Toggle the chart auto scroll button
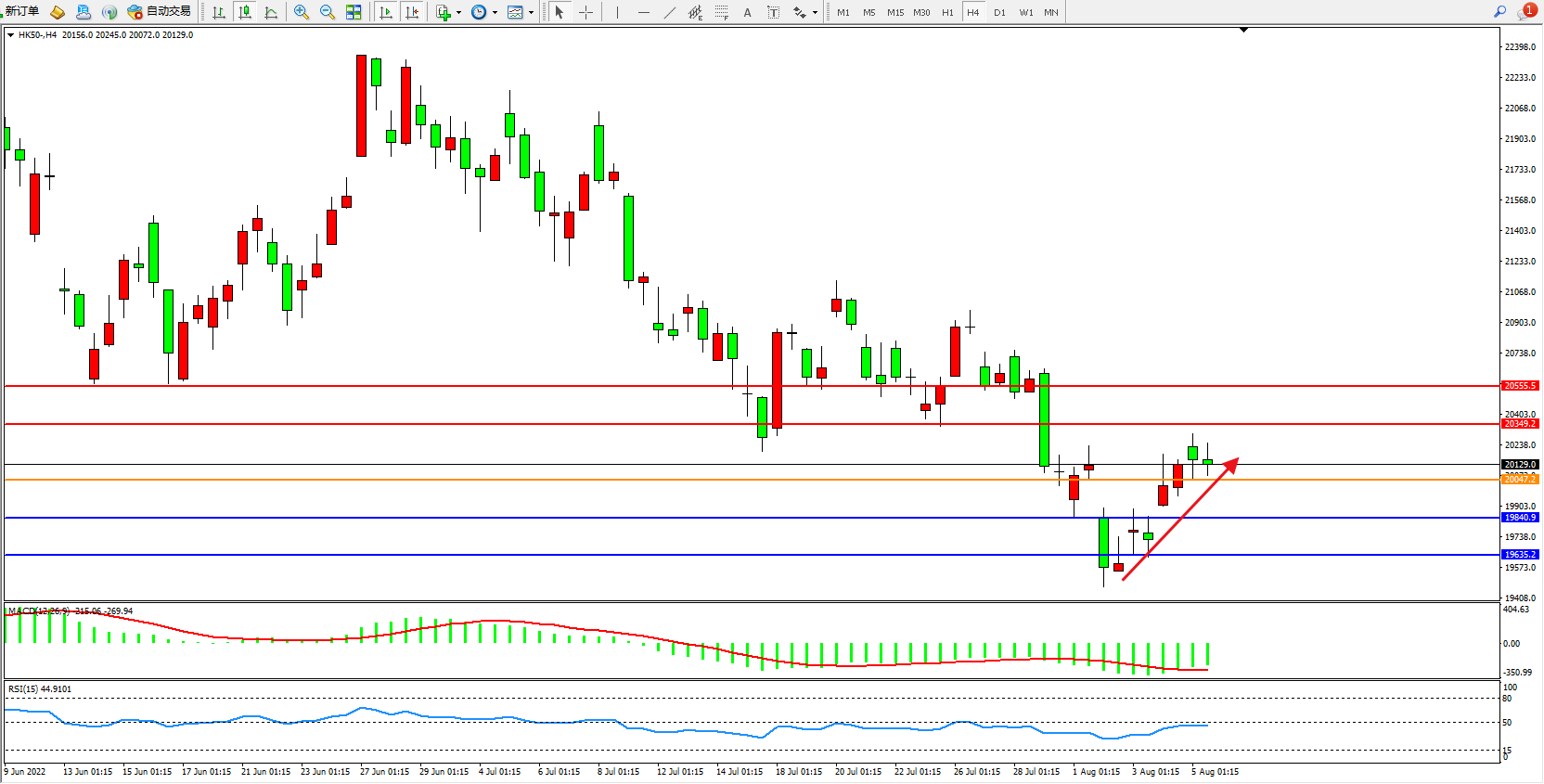Screen dimensions: 1544x784 (x=386, y=12)
